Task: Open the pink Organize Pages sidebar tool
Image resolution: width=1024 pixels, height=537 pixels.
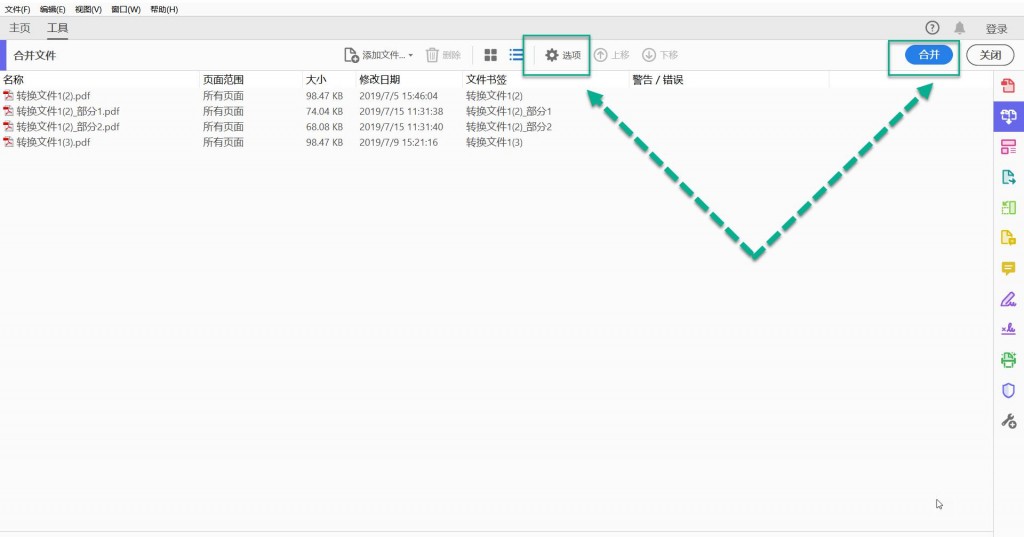Action: coord(1008,147)
